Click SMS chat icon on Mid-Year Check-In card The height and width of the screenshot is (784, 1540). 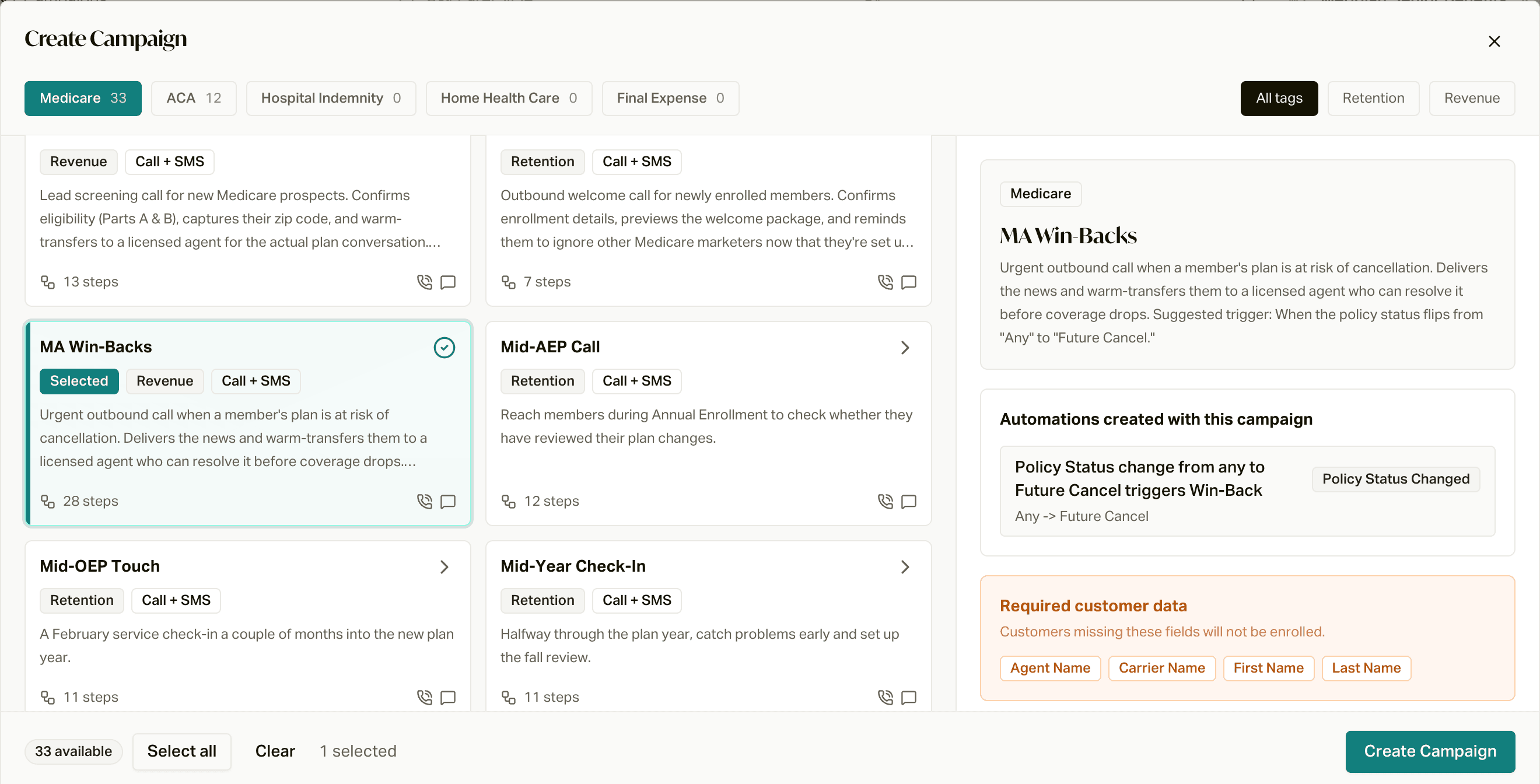909,697
